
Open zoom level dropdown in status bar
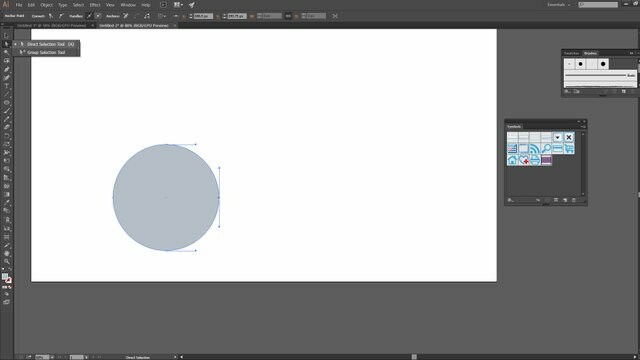point(52,357)
